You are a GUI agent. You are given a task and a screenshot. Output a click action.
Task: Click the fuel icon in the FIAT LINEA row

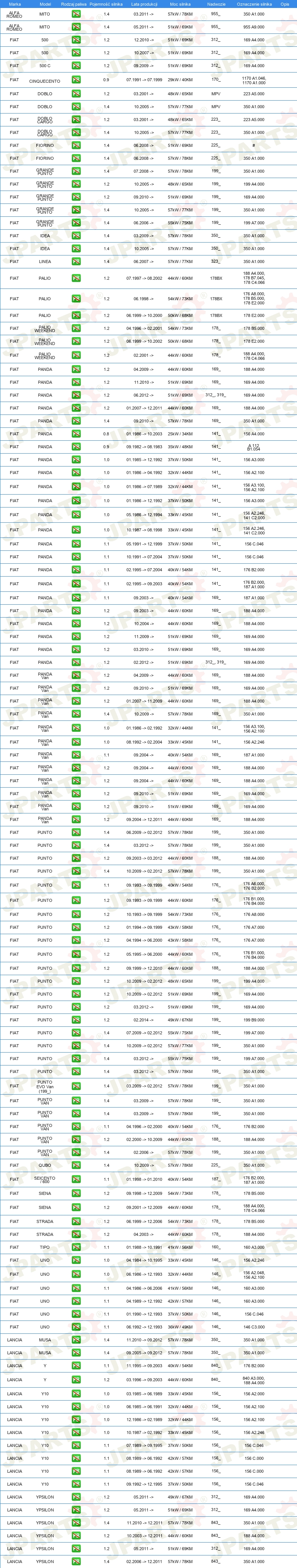pyautogui.click(x=76, y=262)
